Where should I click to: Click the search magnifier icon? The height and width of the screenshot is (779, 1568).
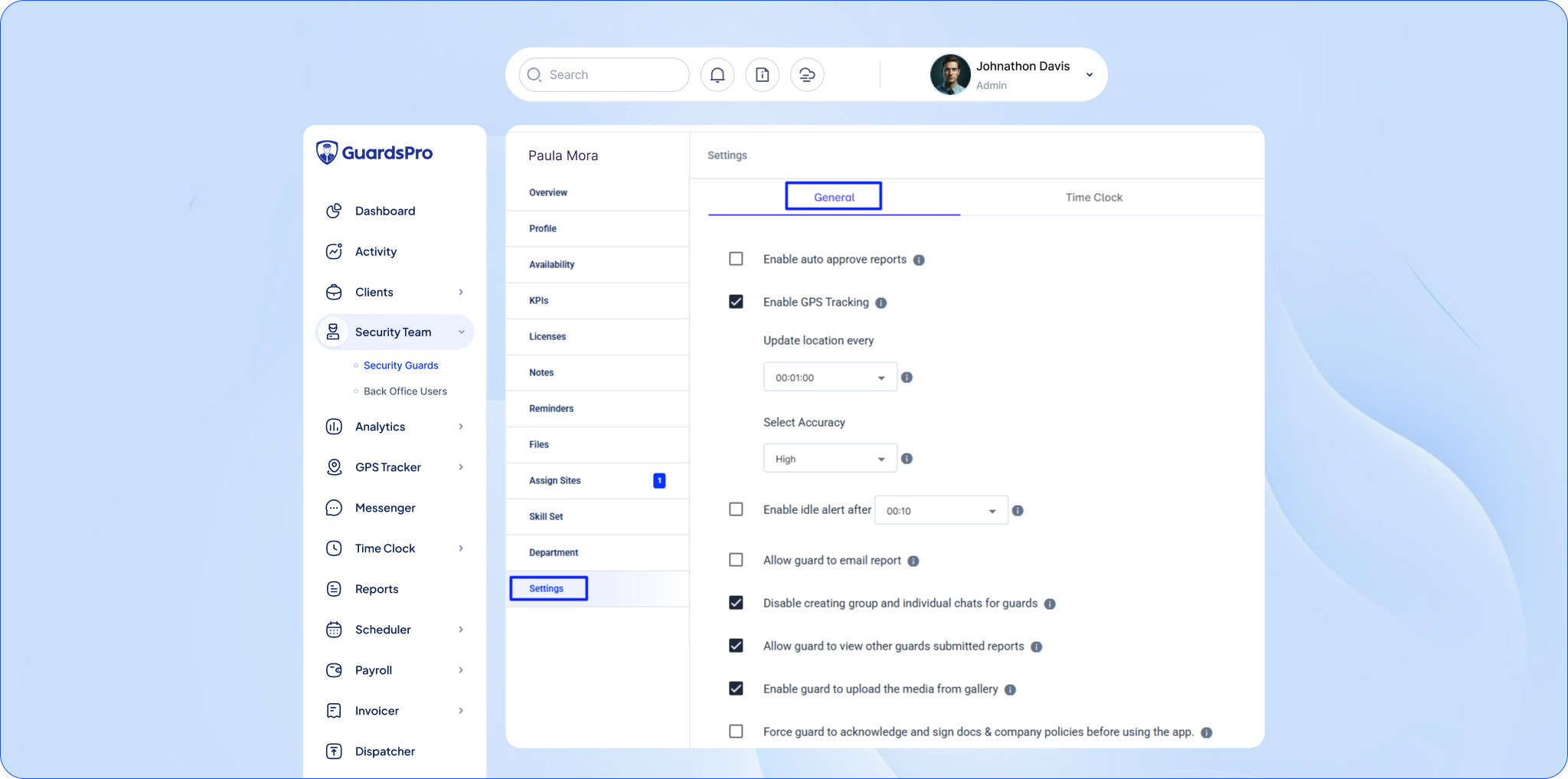pos(534,75)
